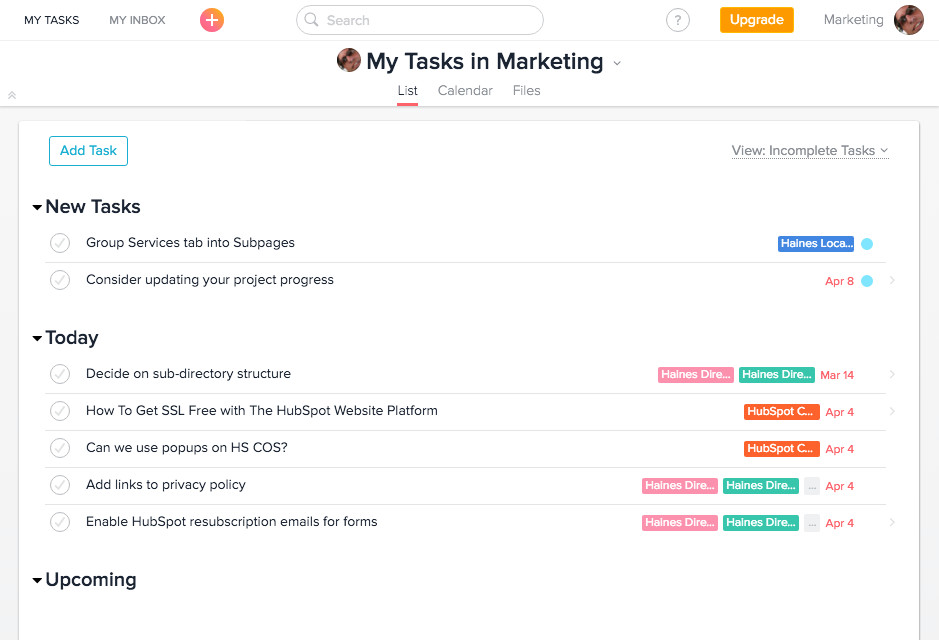Switch to the Calendar tab
This screenshot has width=939, height=640.
tap(465, 91)
